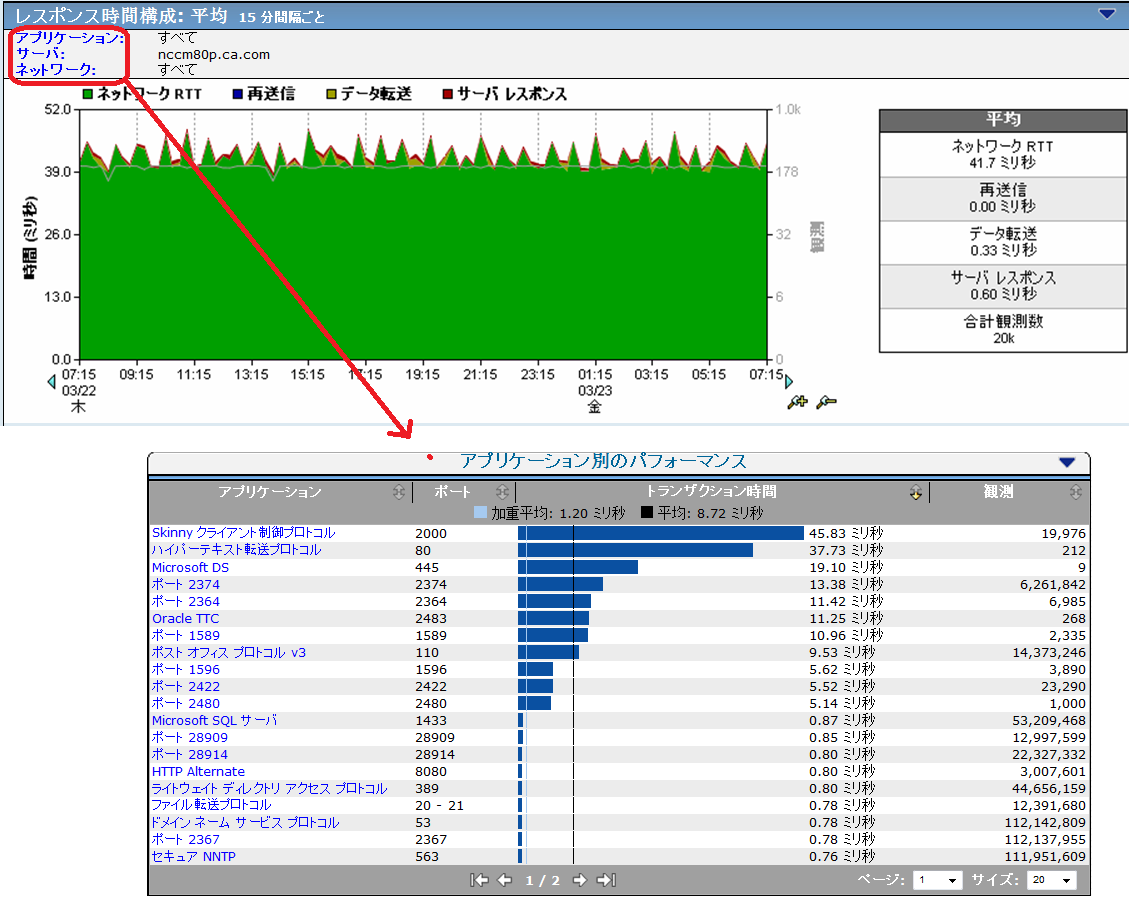Click the zoom out magnifier icon

(826, 403)
